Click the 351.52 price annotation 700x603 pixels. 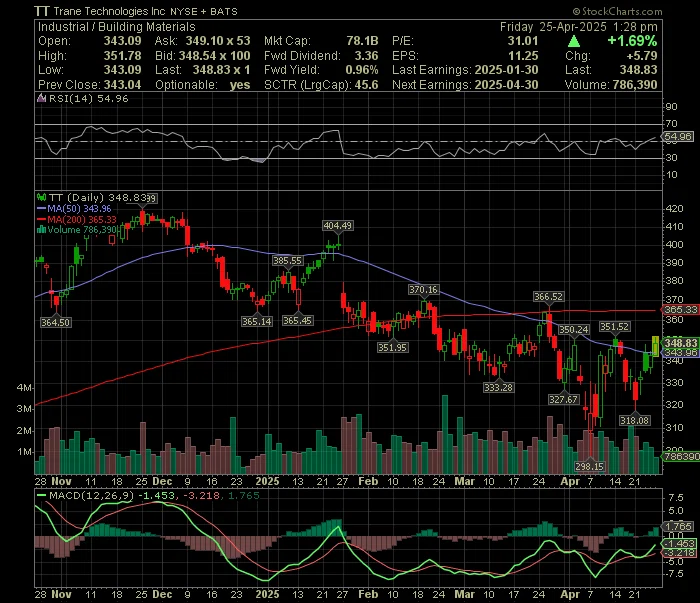click(614, 327)
